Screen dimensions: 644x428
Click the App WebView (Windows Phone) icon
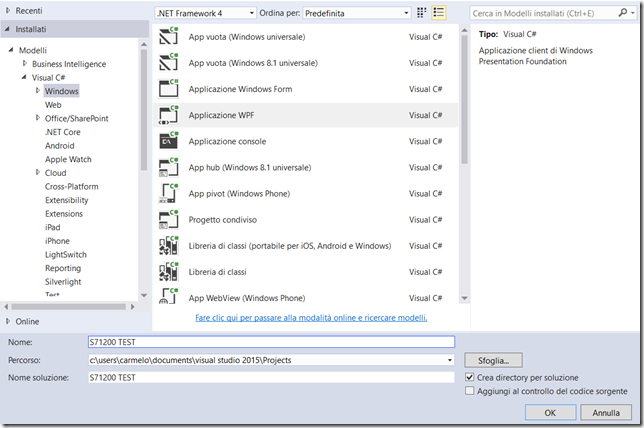(168, 296)
